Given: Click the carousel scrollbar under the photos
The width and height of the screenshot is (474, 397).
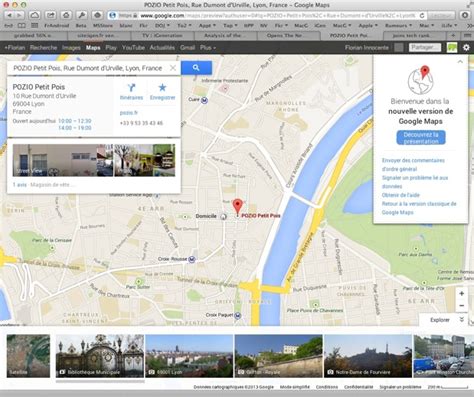Looking at the screenshot, I should click(100, 381).
